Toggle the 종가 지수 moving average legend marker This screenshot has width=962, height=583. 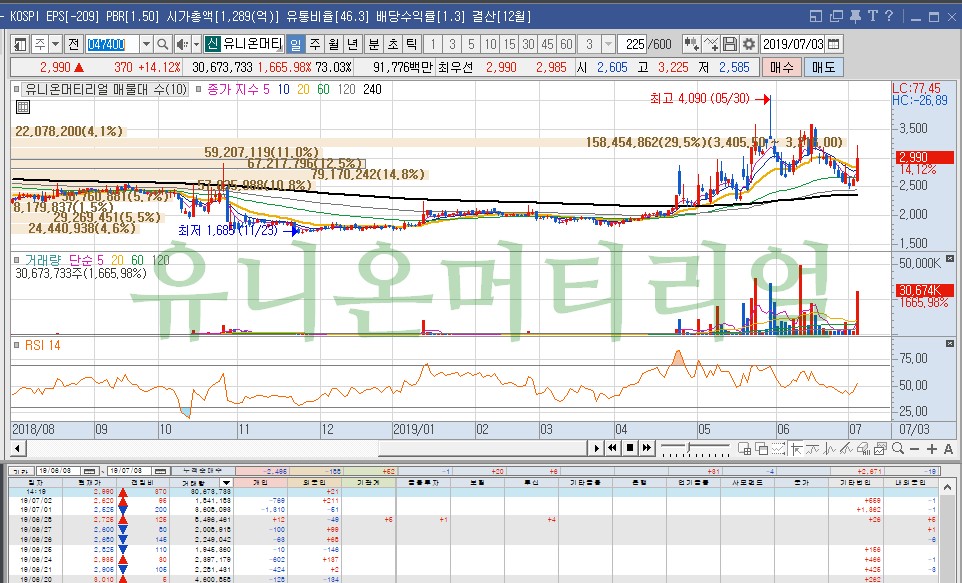tap(199, 90)
